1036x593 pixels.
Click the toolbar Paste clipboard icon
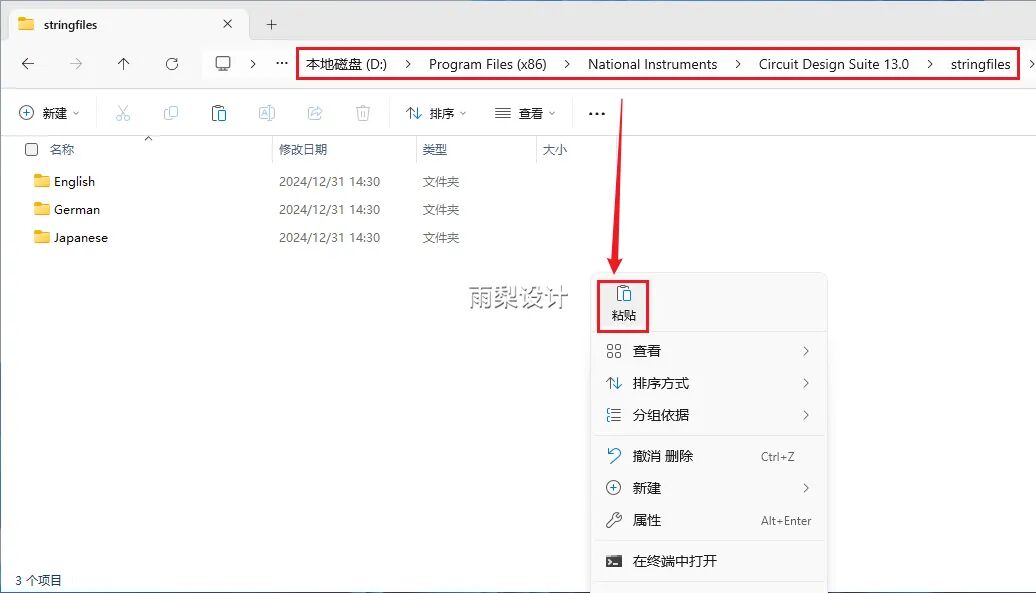click(x=219, y=113)
